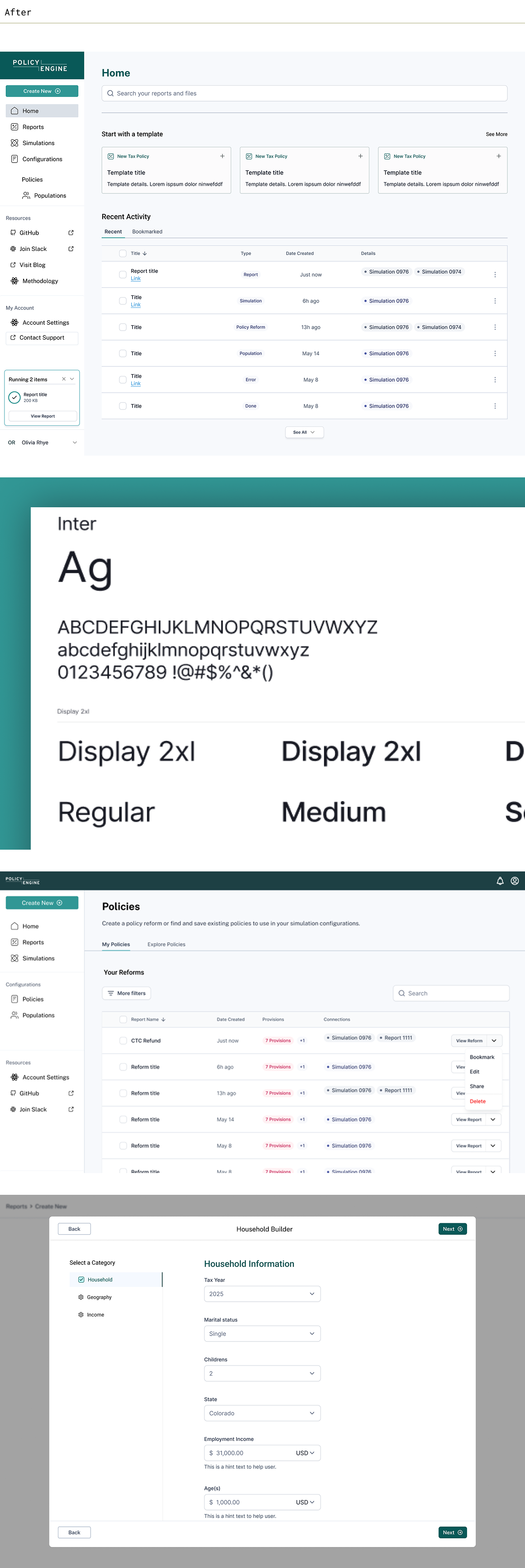Click Simulations icon in Policies page sidebar

click(14, 958)
